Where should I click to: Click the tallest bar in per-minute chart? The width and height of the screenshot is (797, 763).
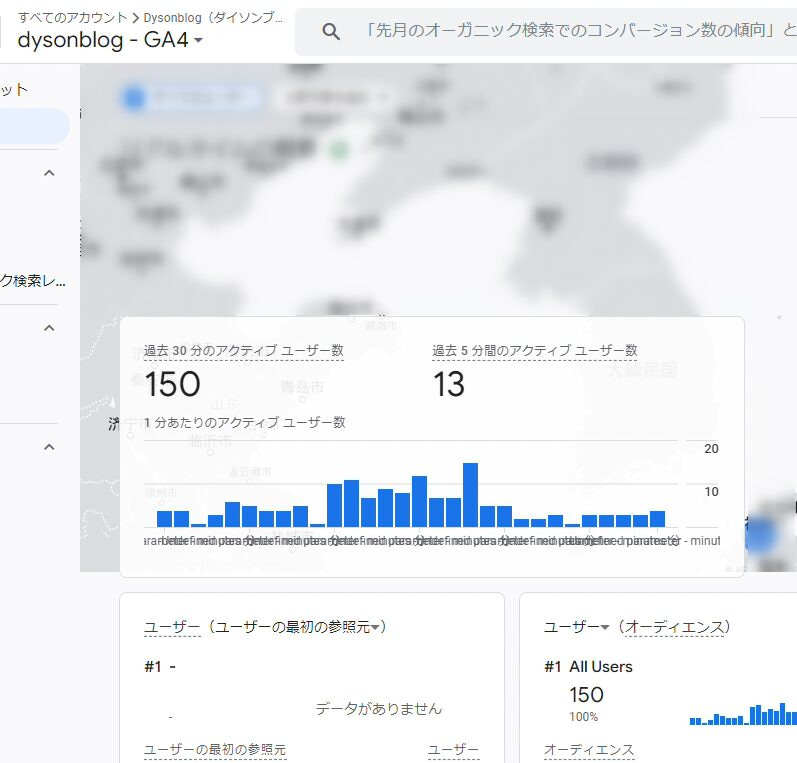pos(470,495)
